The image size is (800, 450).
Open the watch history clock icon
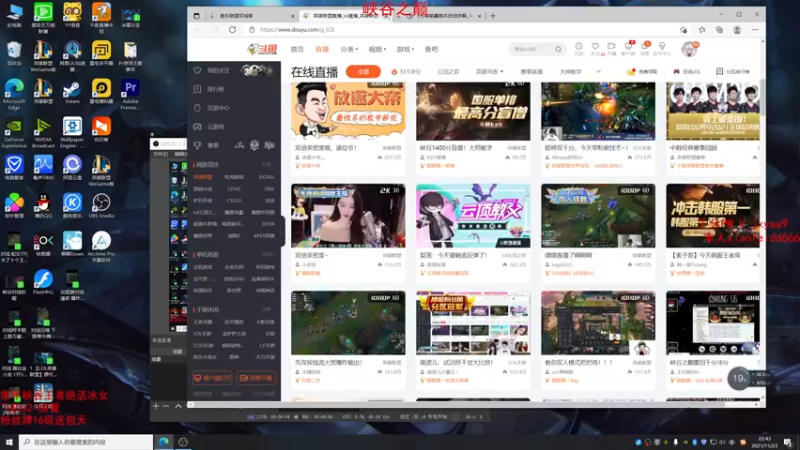click(579, 48)
